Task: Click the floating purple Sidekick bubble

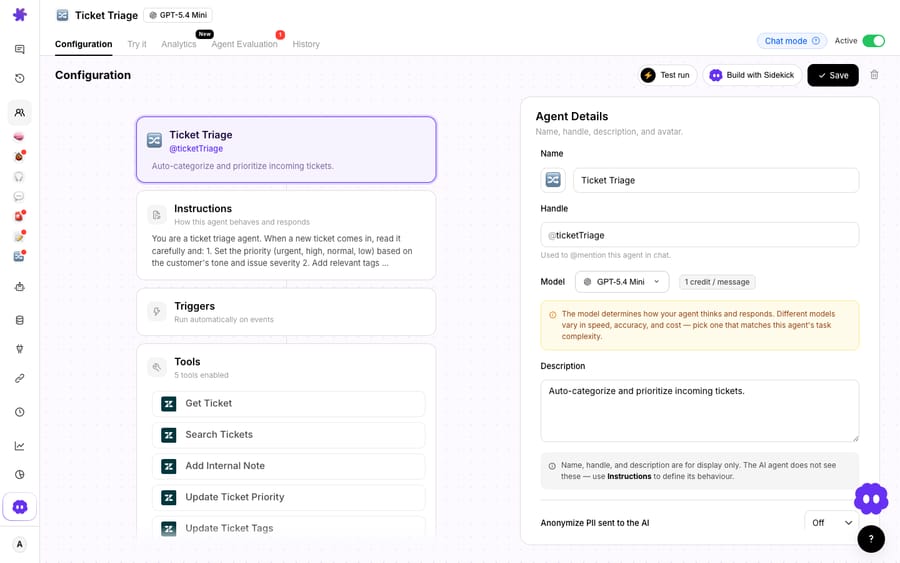Action: click(871, 499)
